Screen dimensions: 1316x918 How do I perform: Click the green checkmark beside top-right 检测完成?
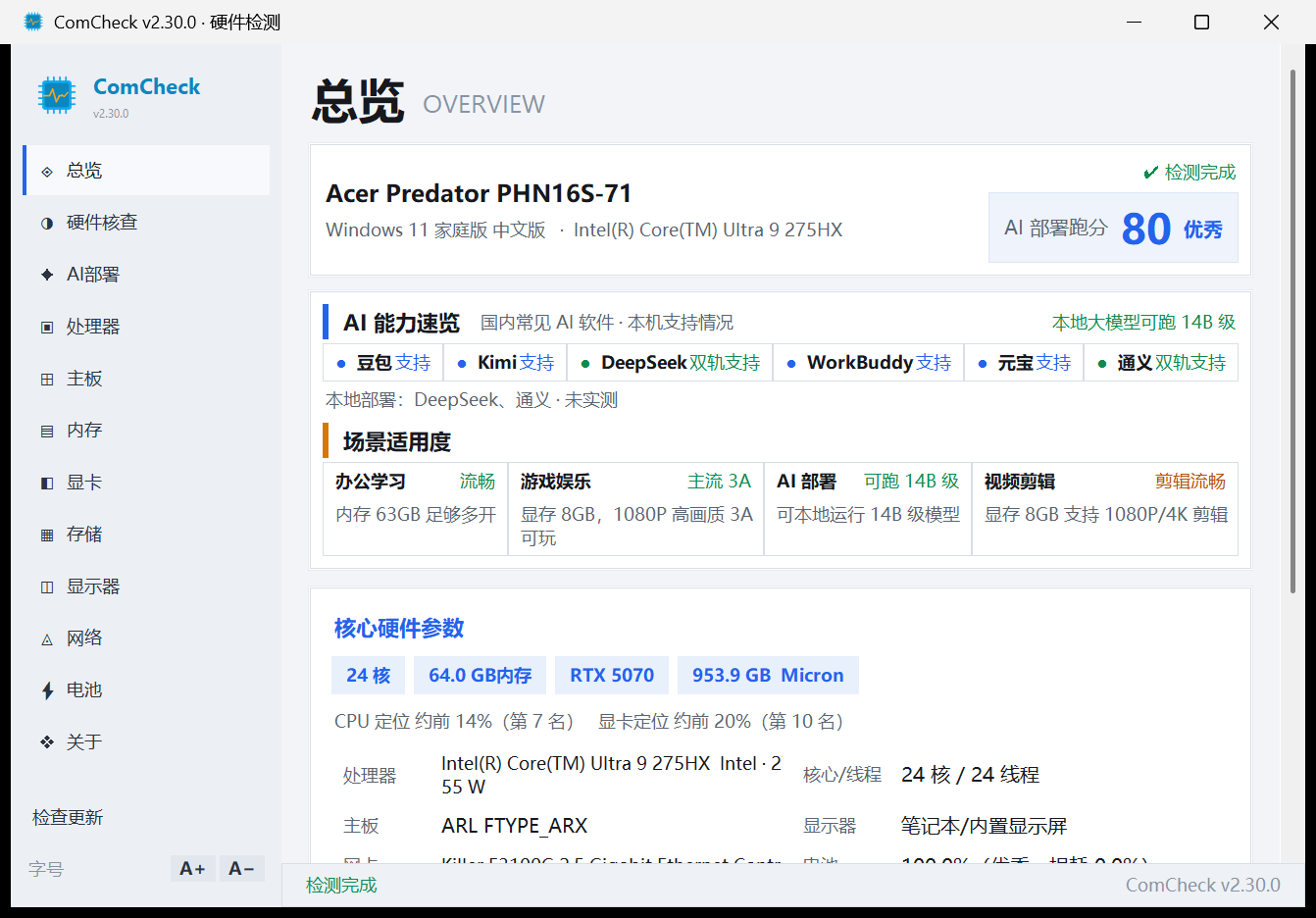(1151, 173)
